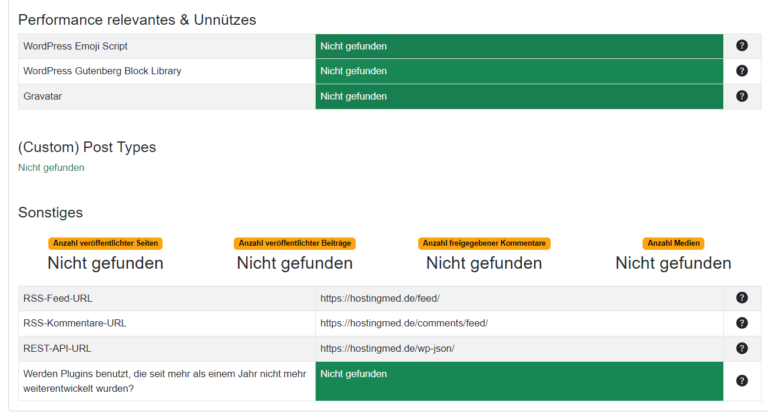Open help icon for Gutenberg Block Library
Viewport: 768px width, 416px height.
pyautogui.click(x=742, y=71)
